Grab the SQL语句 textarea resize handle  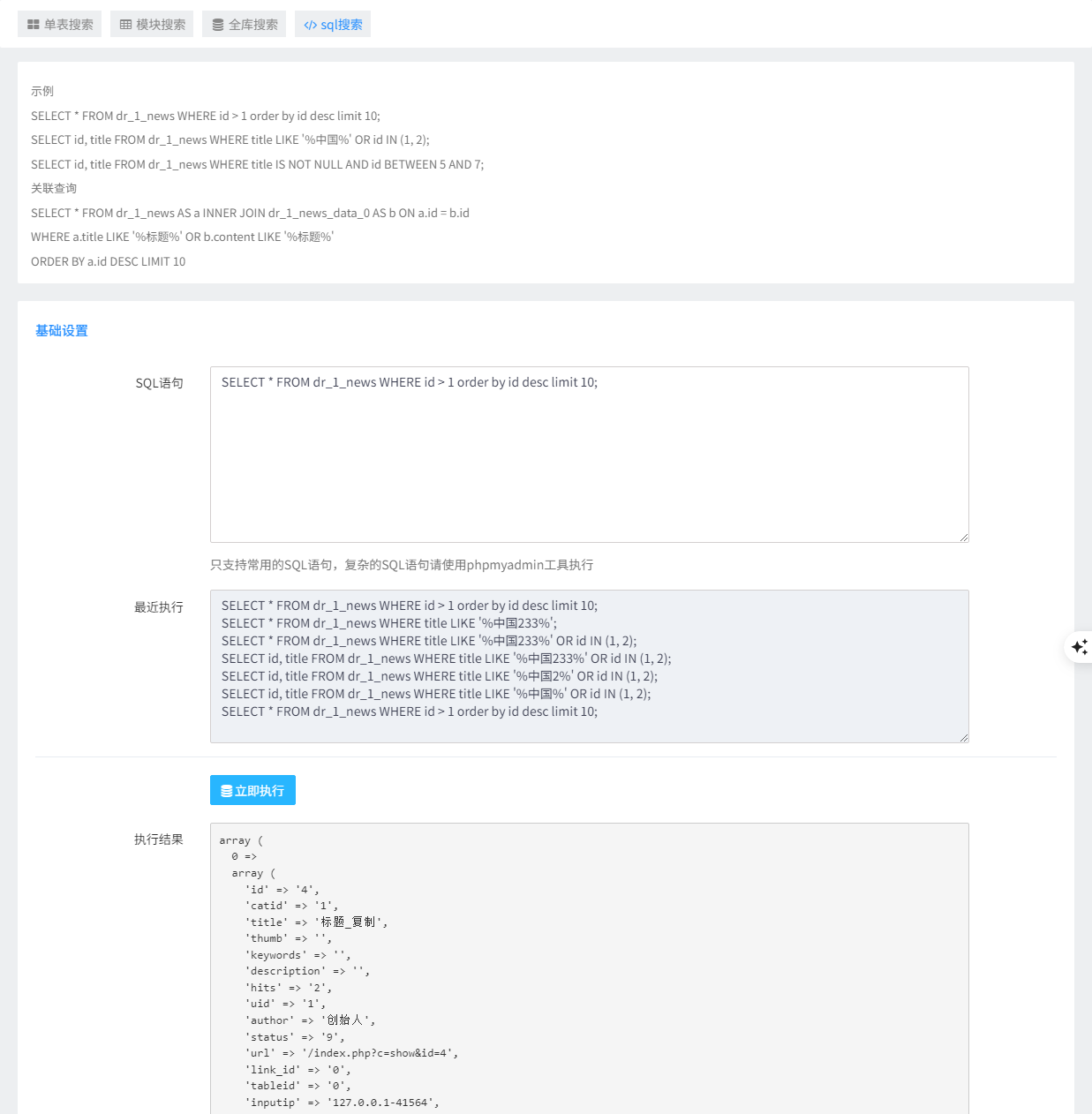[963, 537]
